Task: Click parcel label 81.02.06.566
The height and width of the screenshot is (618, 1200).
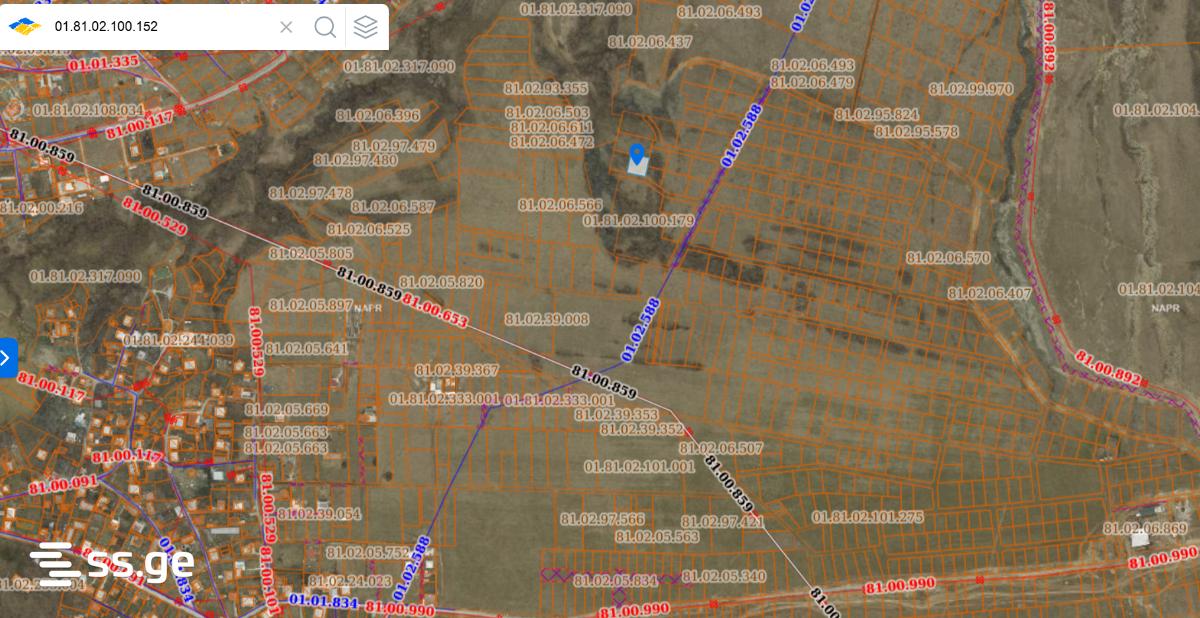Action: 560,204
